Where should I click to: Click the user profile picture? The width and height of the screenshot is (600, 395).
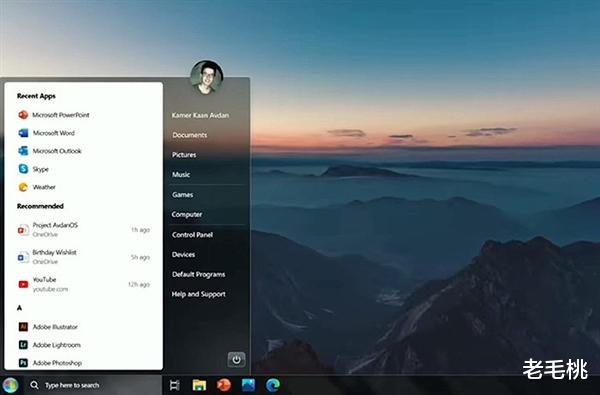(207, 77)
